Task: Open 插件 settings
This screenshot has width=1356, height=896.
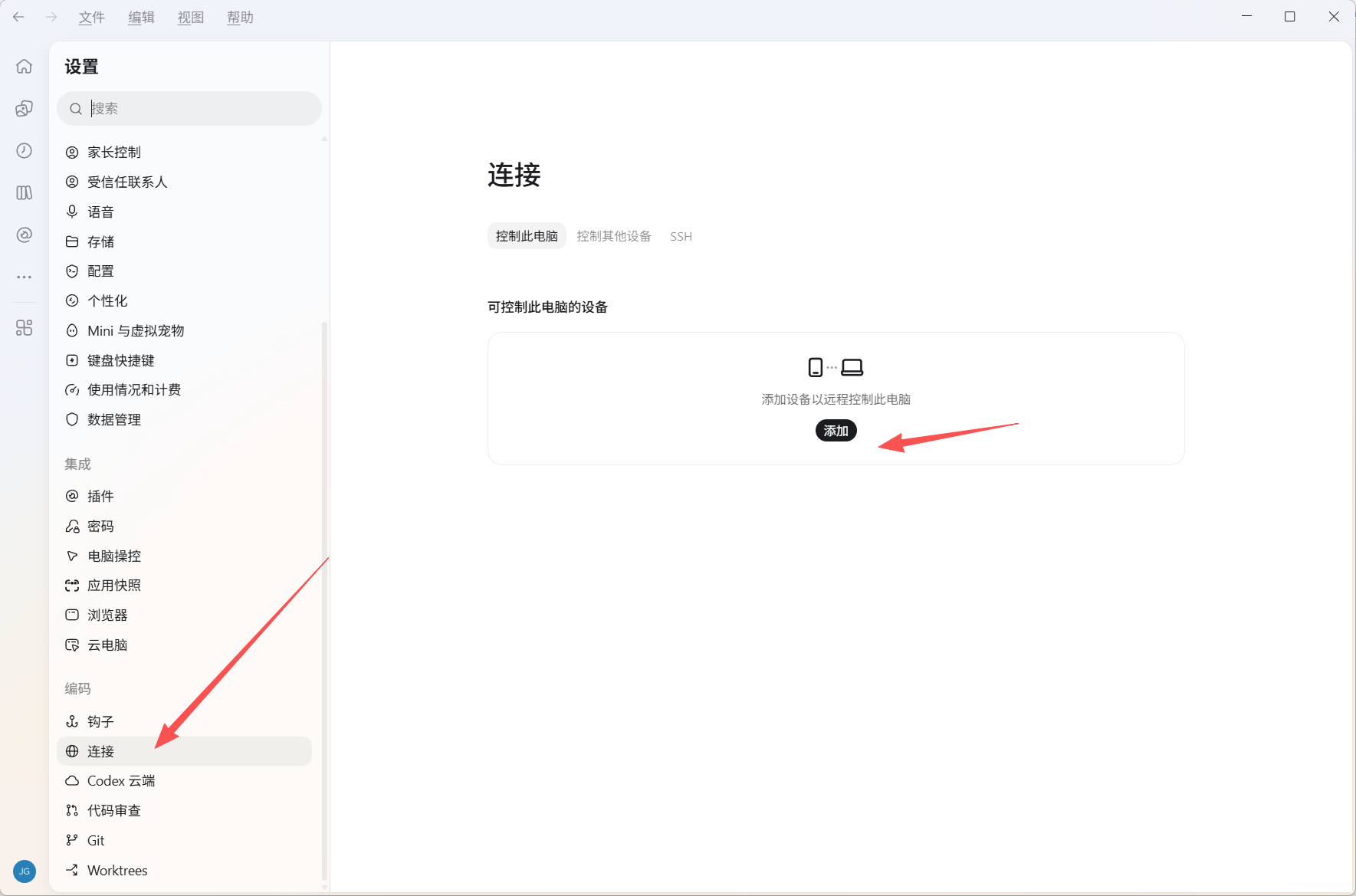Action: (x=184, y=496)
